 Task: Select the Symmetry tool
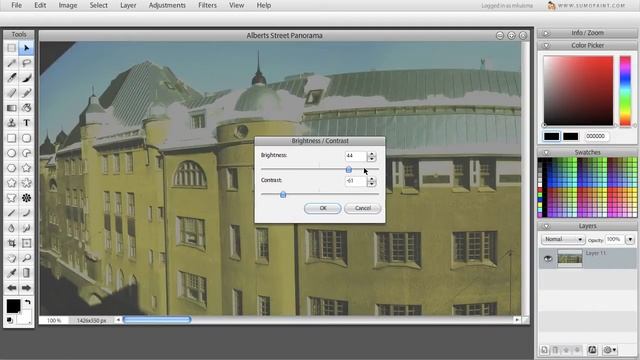pyautogui.click(x=26, y=198)
